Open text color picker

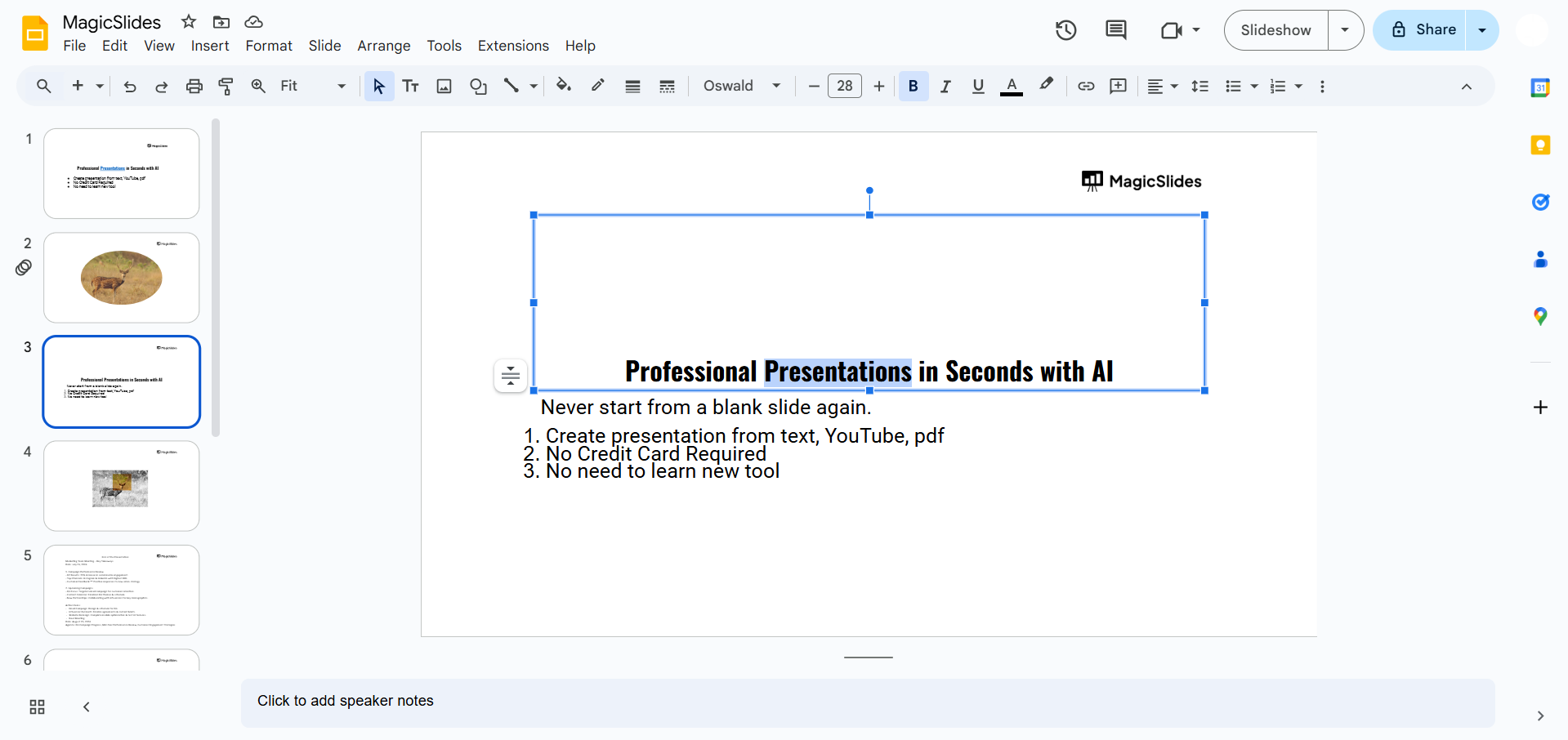(x=1012, y=86)
